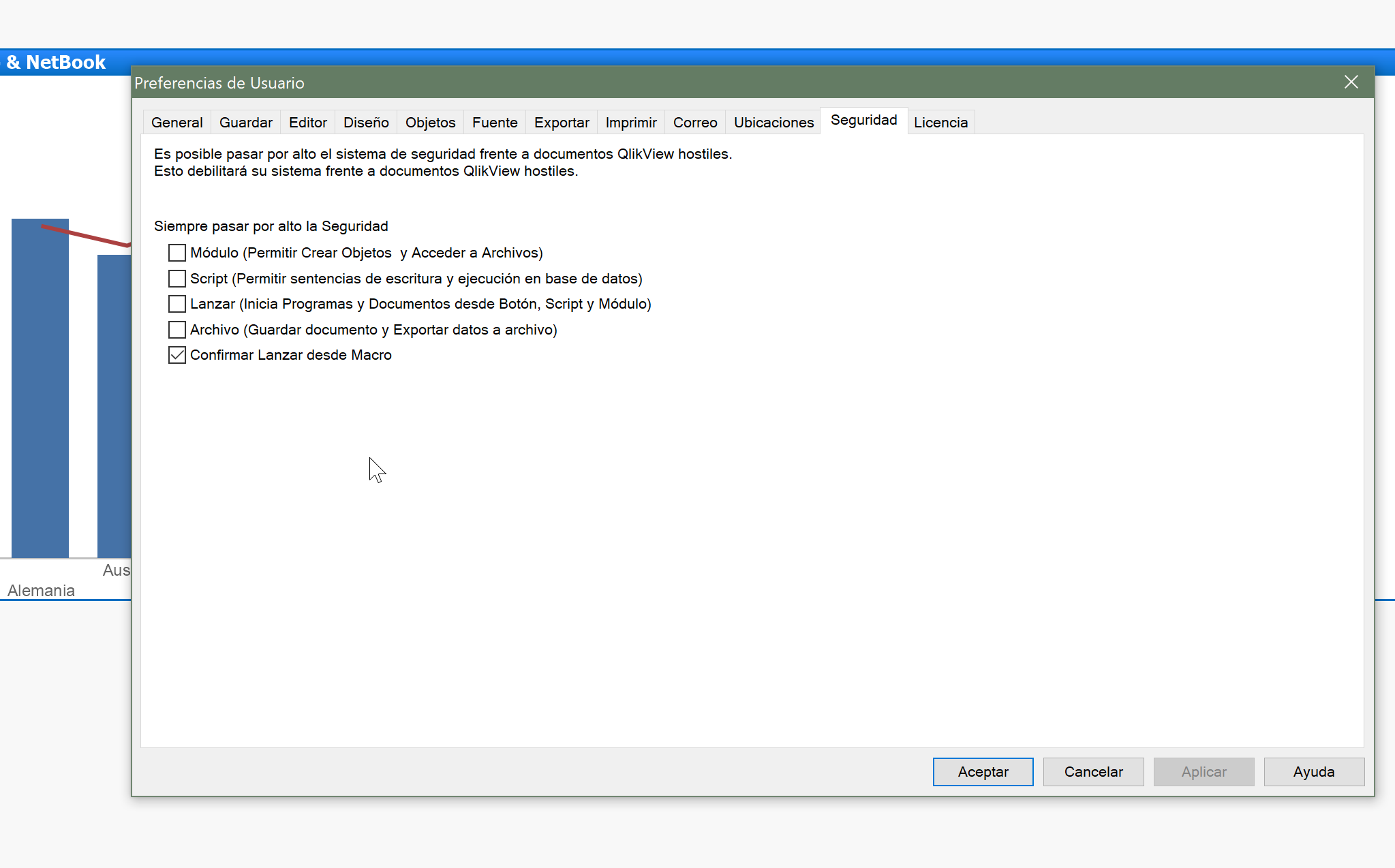Switch to the Licencia tab
Viewport: 1395px width, 868px height.
tap(940, 123)
